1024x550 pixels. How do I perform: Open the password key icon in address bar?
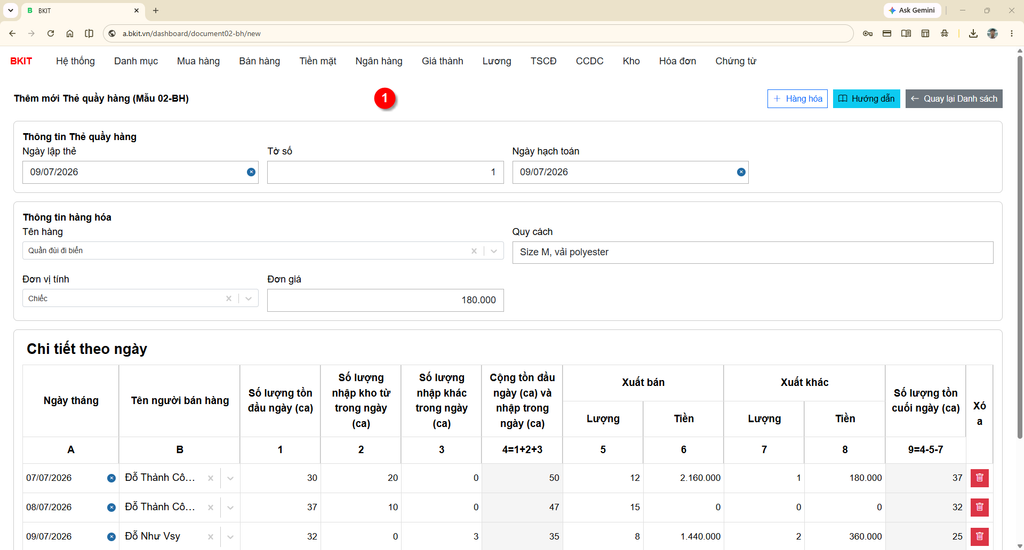tap(867, 33)
